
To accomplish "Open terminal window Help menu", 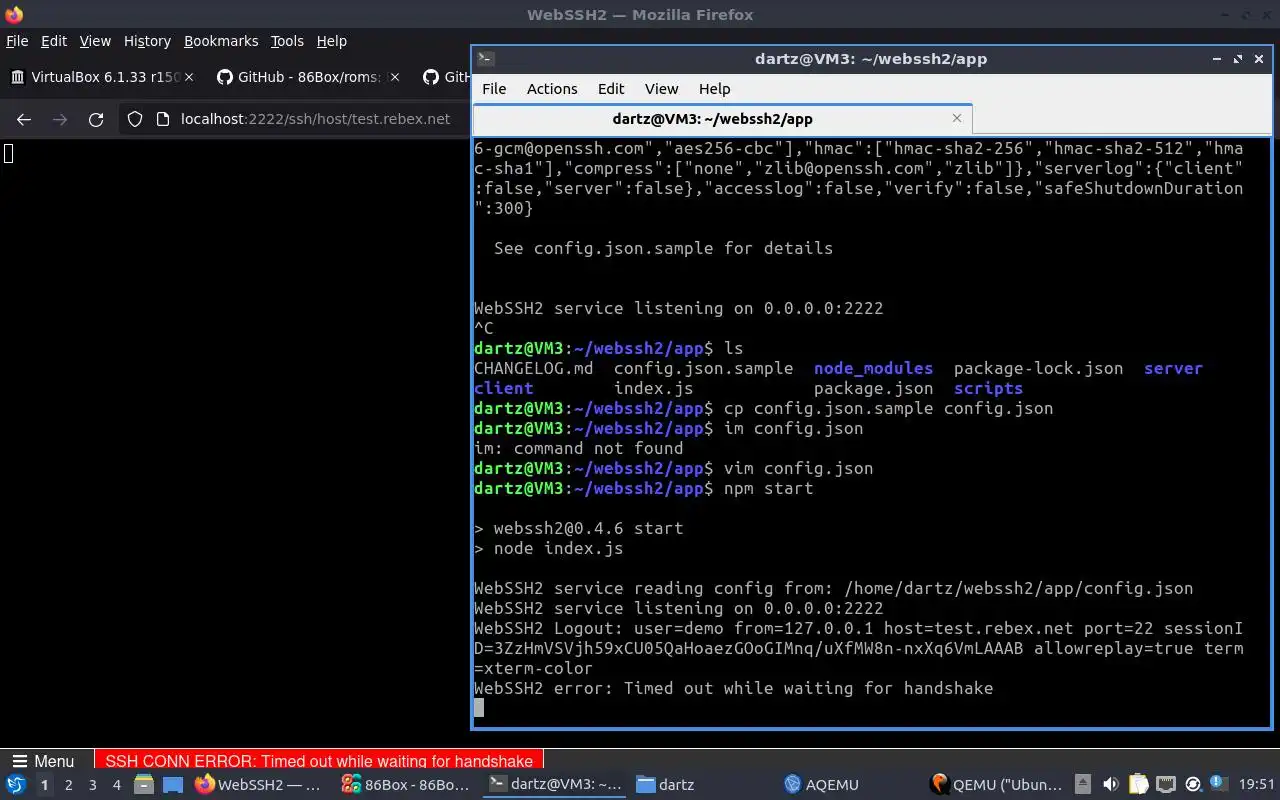I will (x=714, y=88).
